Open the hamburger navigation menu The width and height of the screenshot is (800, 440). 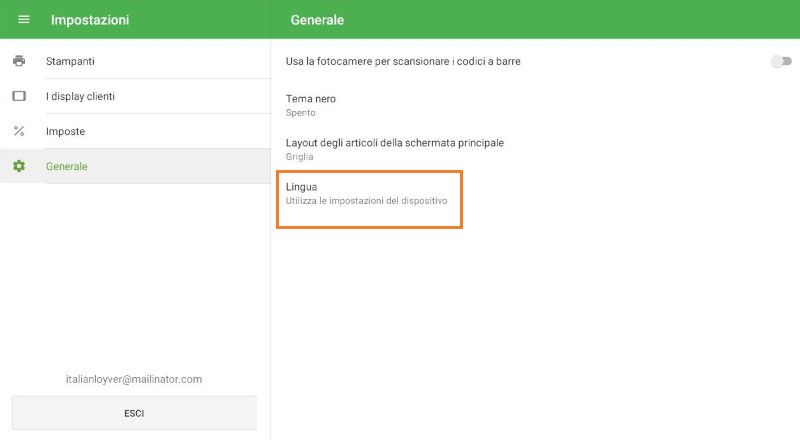pos(24,20)
